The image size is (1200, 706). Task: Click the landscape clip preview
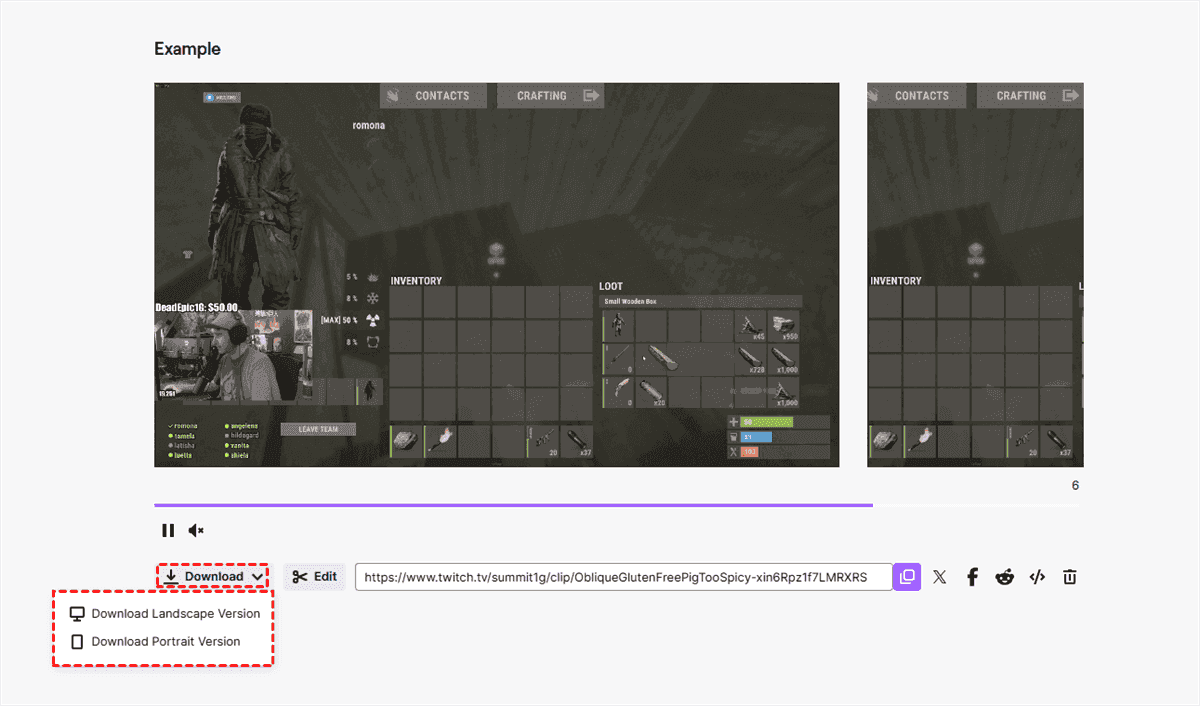pos(496,275)
